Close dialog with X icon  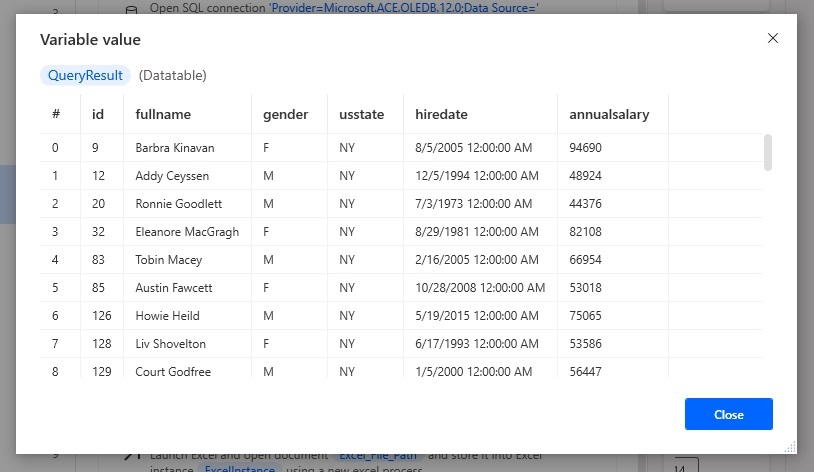772,38
